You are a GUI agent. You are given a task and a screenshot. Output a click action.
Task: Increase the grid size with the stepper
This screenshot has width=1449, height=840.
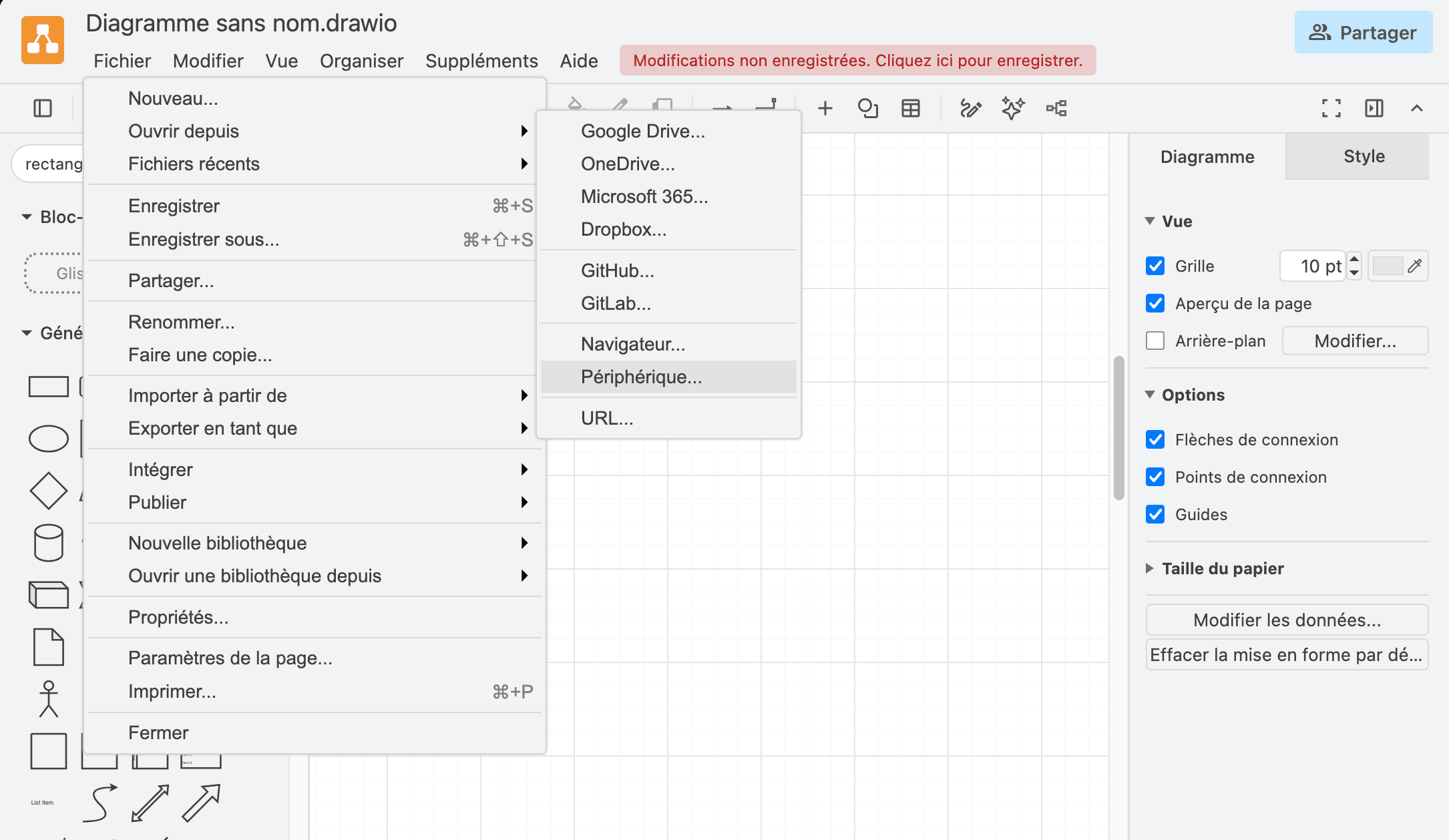(x=1354, y=258)
